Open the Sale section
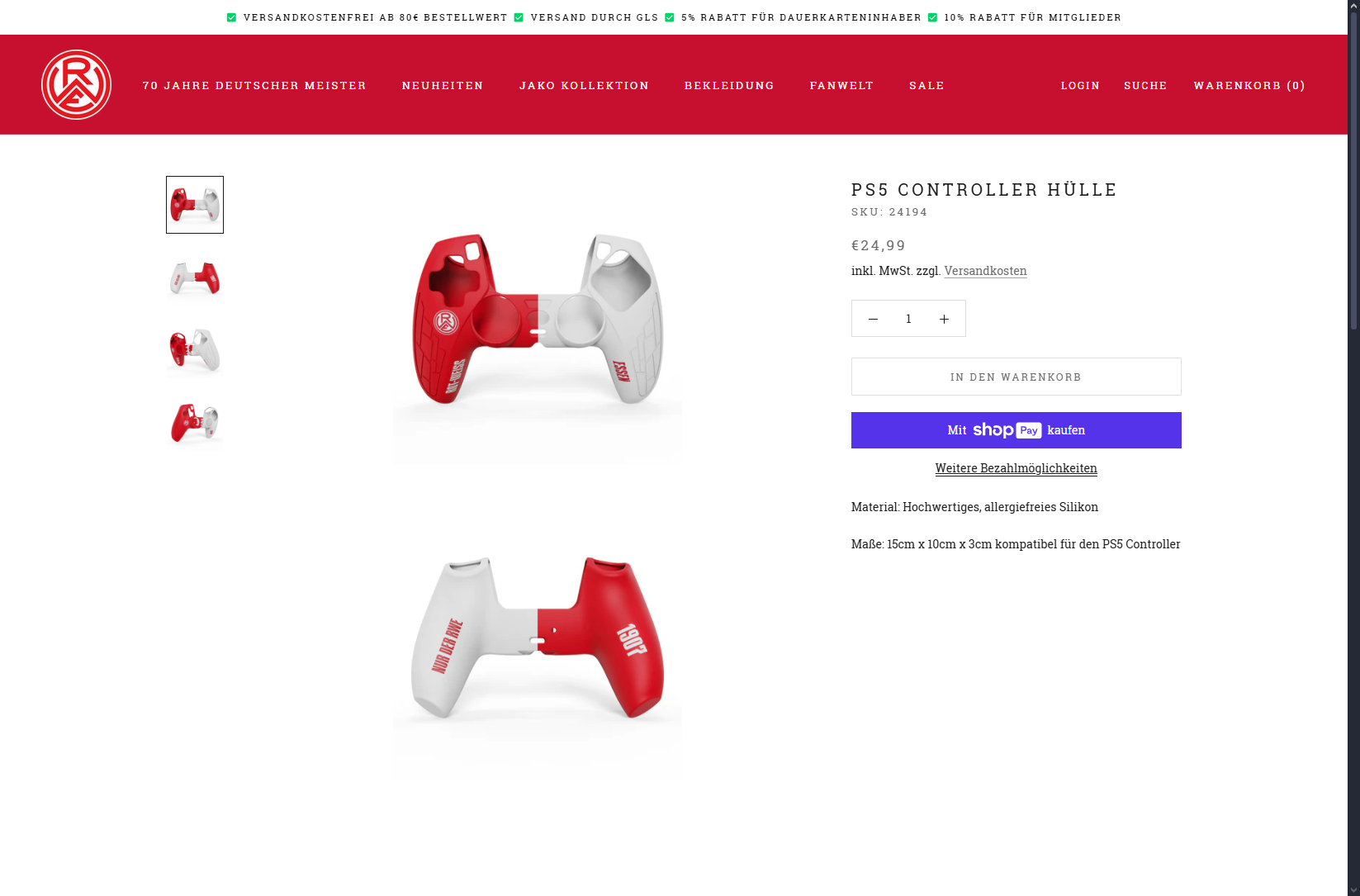1360x896 pixels. click(926, 85)
